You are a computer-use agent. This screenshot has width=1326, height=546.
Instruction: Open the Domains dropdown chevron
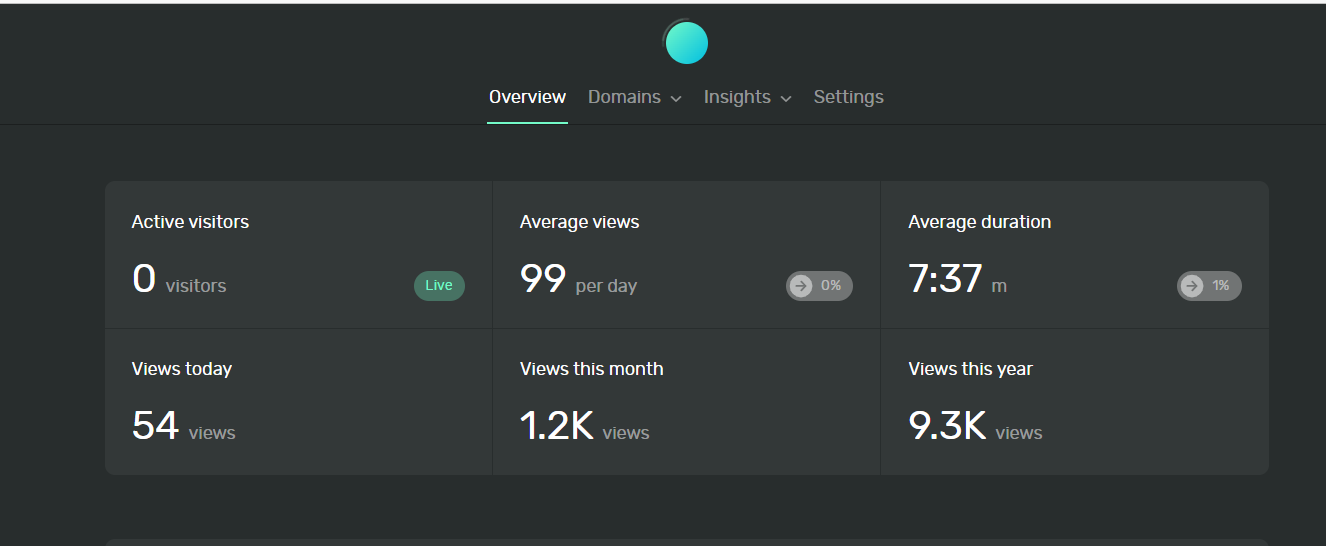pyautogui.click(x=676, y=98)
